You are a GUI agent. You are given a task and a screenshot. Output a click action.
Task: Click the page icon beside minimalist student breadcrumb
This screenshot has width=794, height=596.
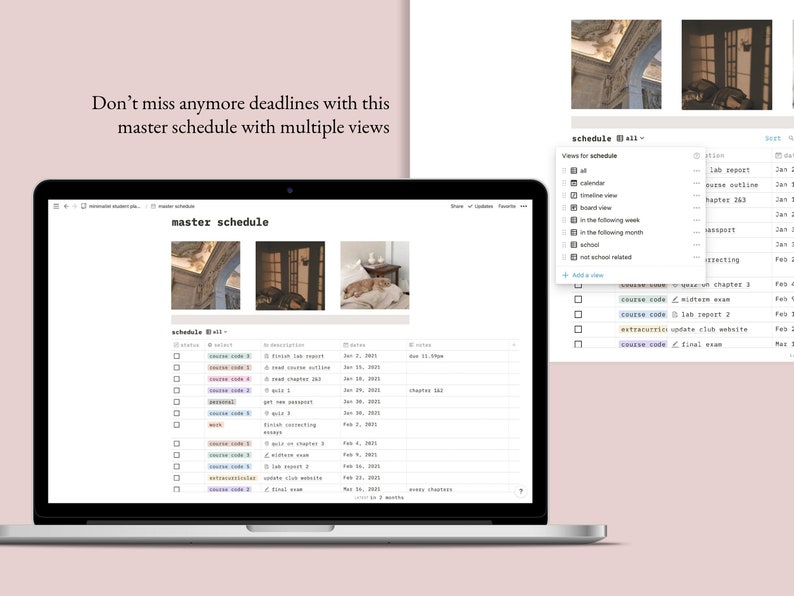tap(84, 206)
